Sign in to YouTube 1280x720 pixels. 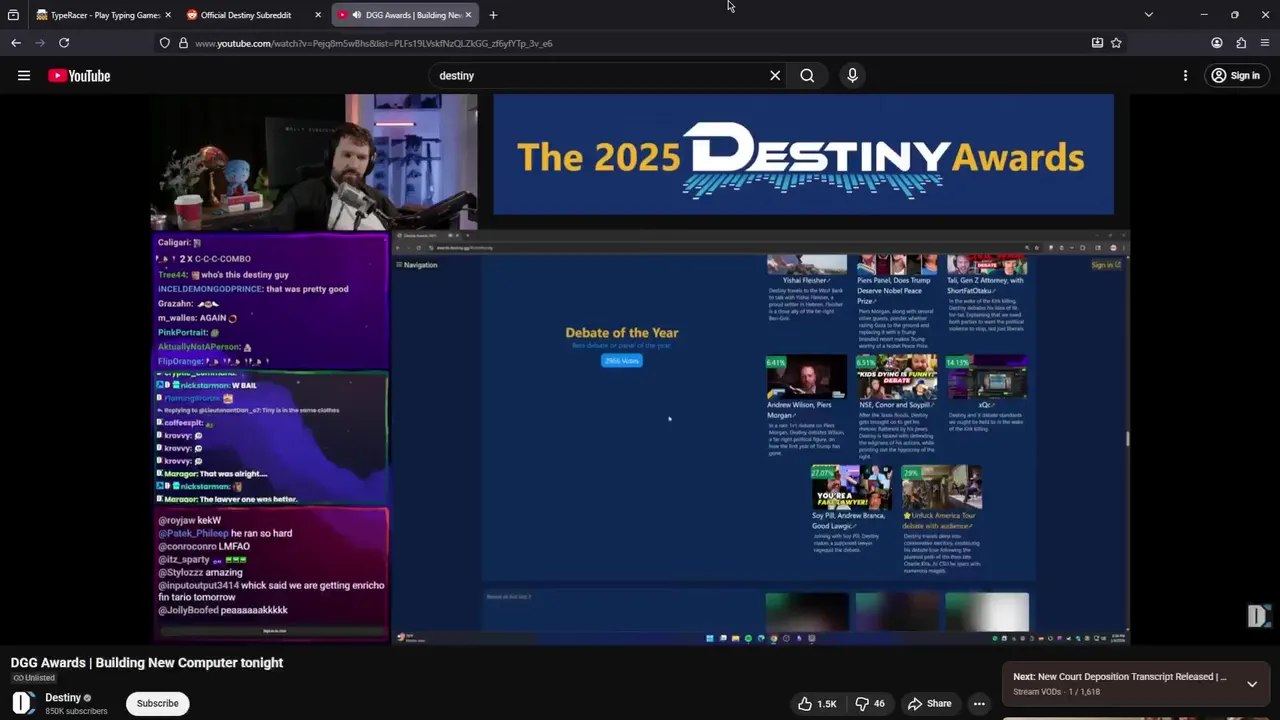(1235, 76)
